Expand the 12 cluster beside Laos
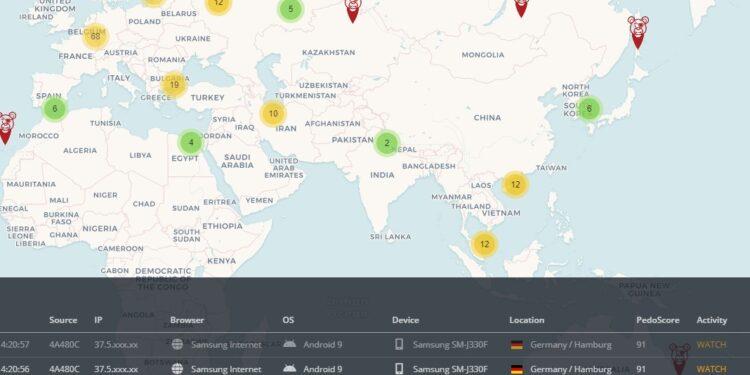Screen dimensions: 750x375 515,184
